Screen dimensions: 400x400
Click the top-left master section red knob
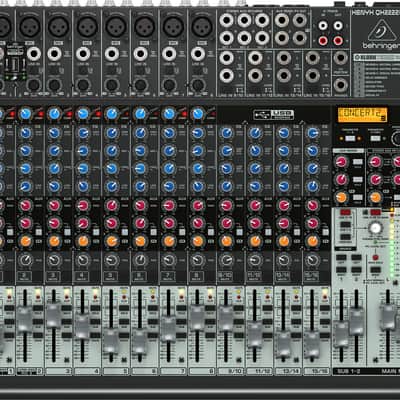341,162
